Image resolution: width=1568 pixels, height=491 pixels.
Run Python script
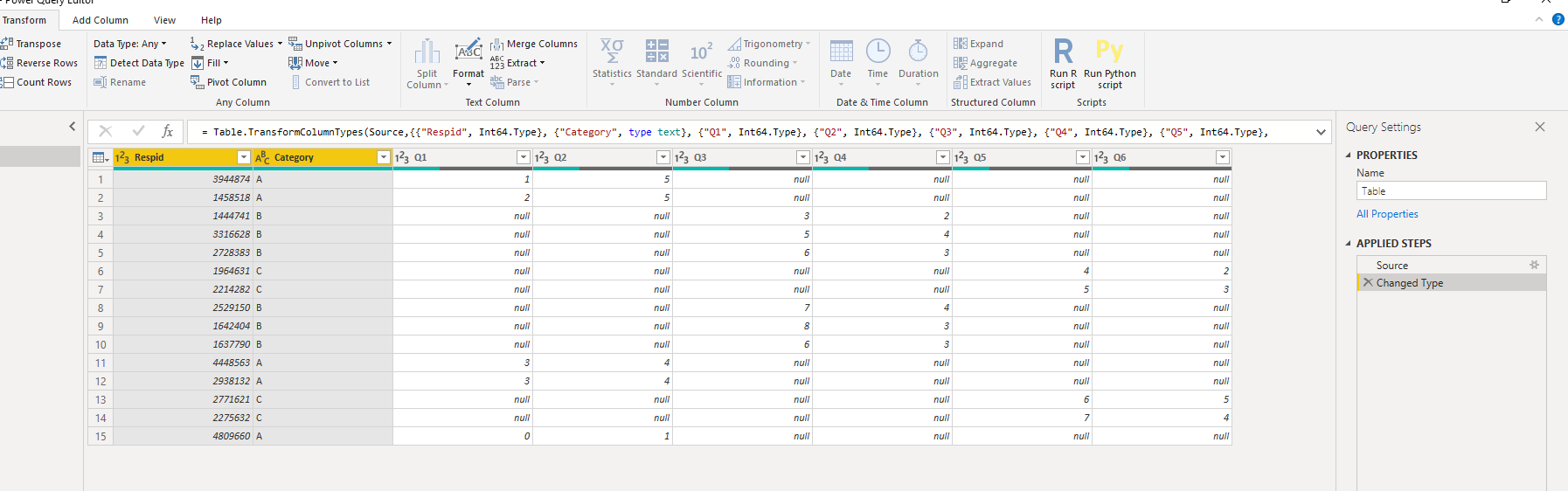1110,63
